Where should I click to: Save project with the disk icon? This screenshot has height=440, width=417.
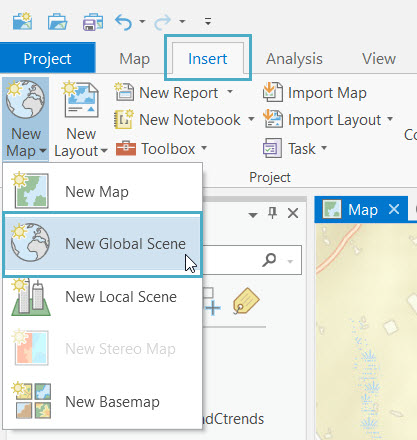tap(93, 22)
